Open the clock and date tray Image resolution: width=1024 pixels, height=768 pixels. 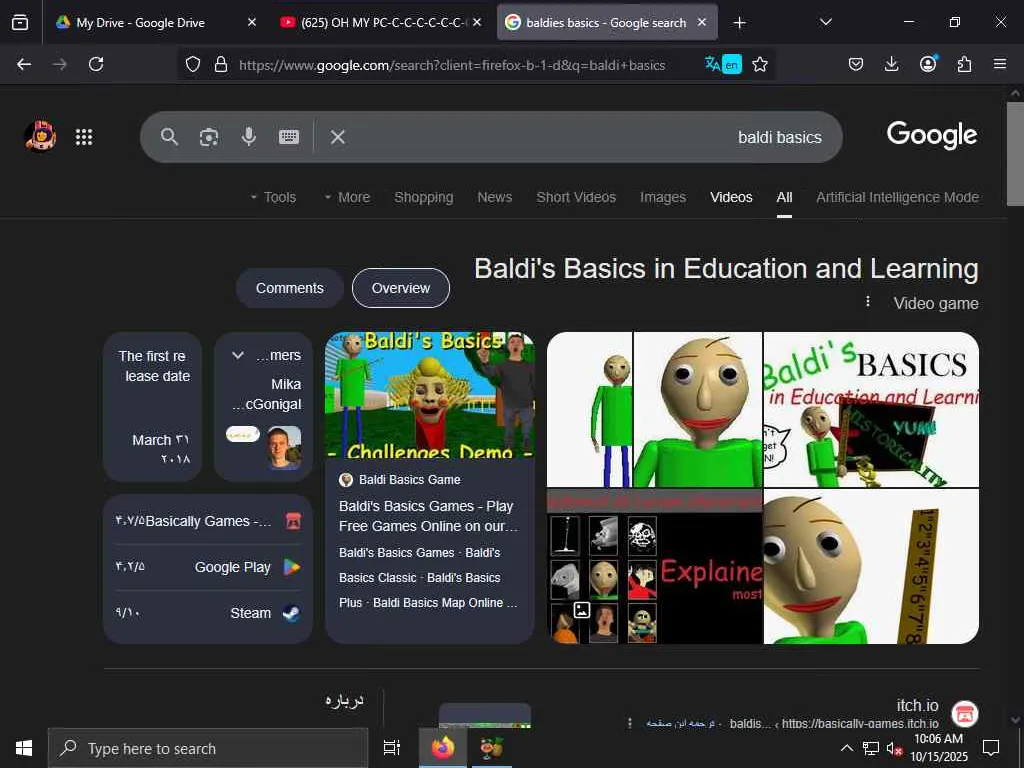pos(938,748)
